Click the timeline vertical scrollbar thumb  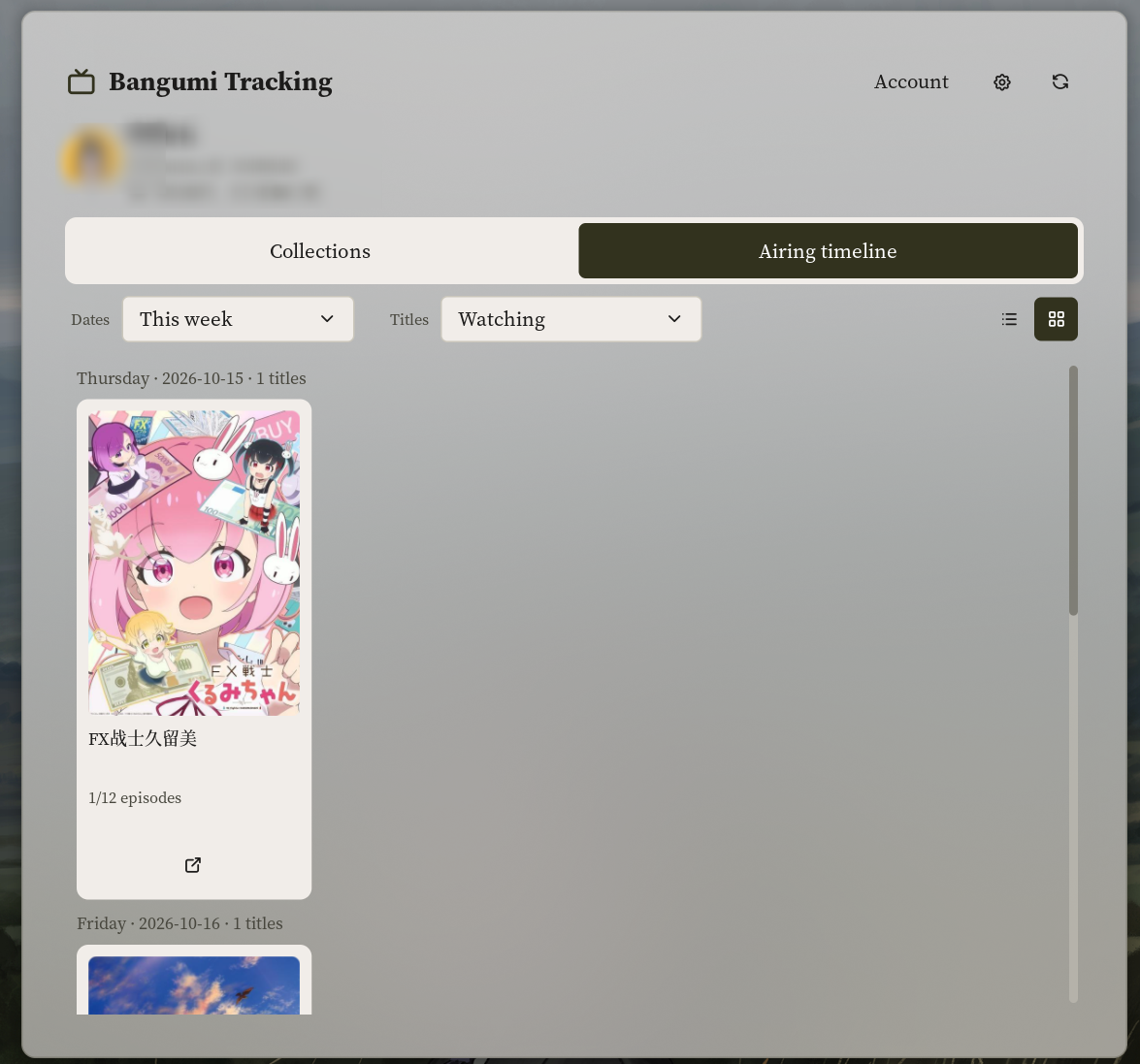[x=1073, y=491]
